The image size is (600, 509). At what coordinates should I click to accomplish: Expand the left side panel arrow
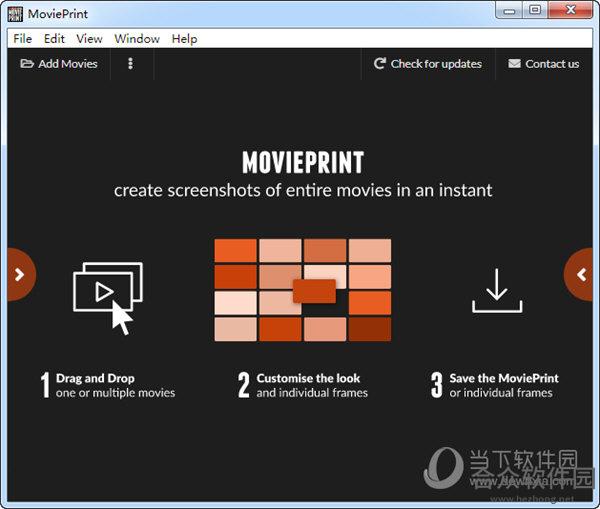(20, 274)
